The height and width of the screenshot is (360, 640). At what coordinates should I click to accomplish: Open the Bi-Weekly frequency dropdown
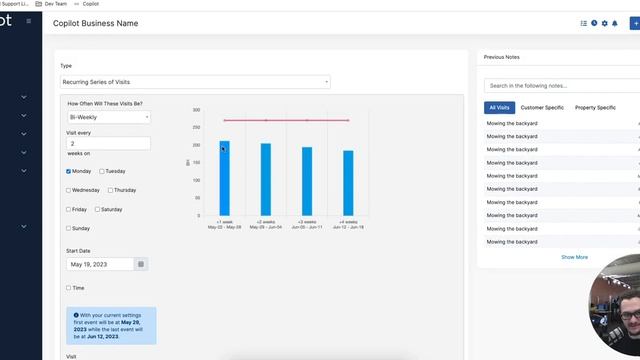pyautogui.click(x=109, y=117)
